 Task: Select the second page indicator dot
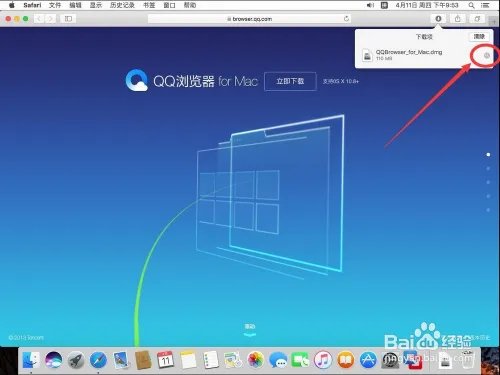coord(488,169)
